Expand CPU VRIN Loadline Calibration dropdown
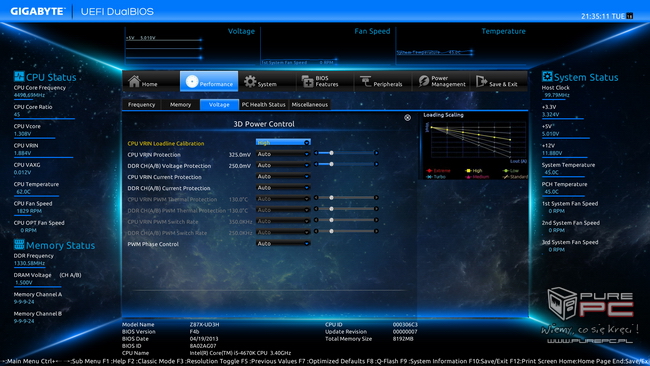650x366 pixels. 283,143
